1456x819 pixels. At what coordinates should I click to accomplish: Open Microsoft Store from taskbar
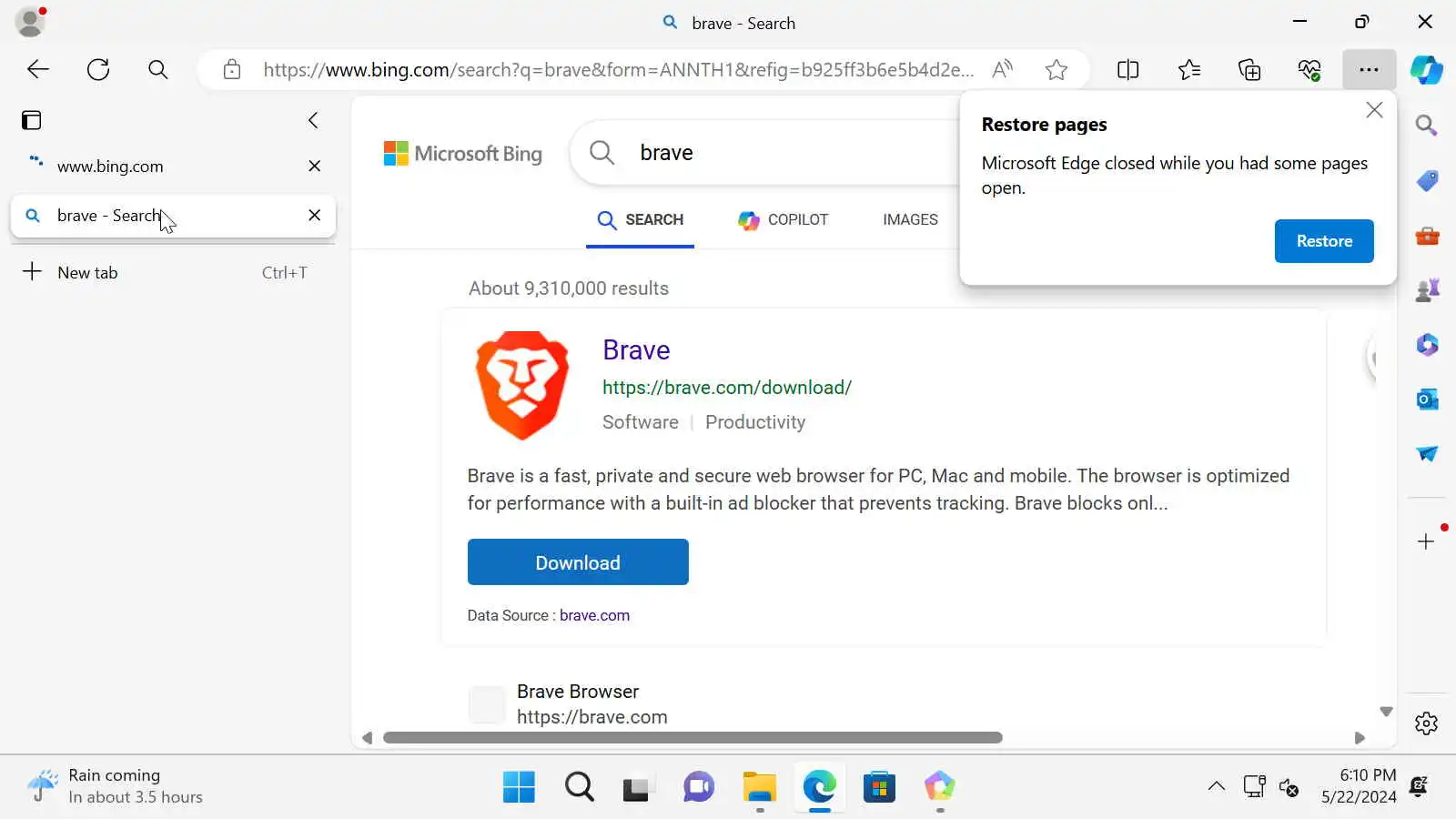(879, 786)
